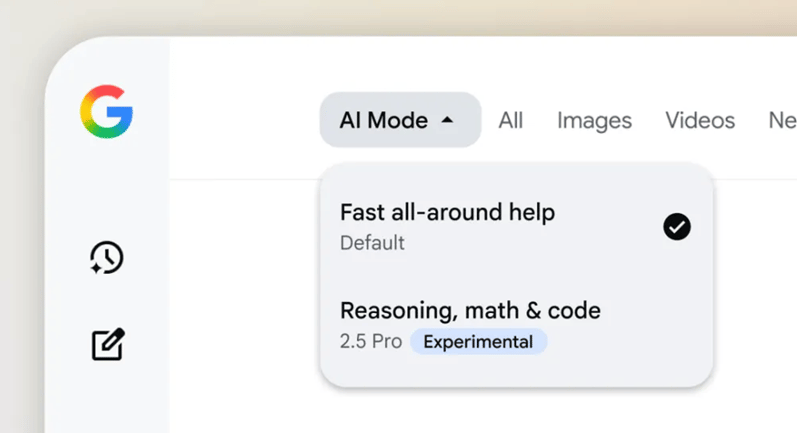Switch to the All tab
This screenshot has height=433, width=799.
click(511, 121)
